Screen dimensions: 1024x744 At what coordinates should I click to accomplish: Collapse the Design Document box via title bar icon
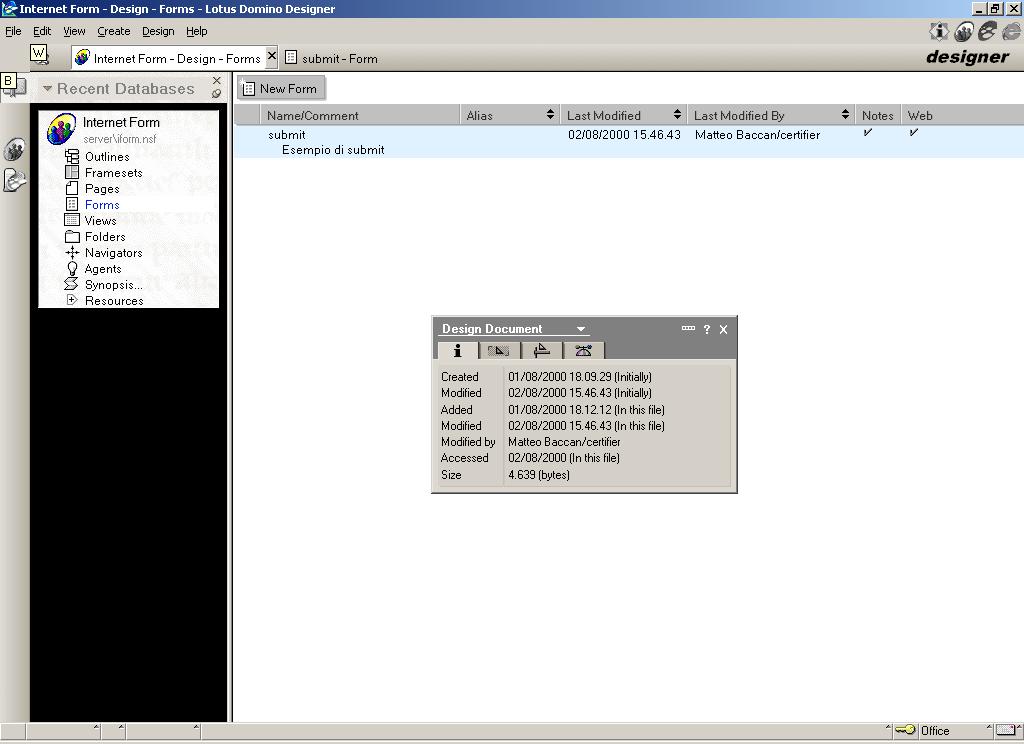(688, 329)
